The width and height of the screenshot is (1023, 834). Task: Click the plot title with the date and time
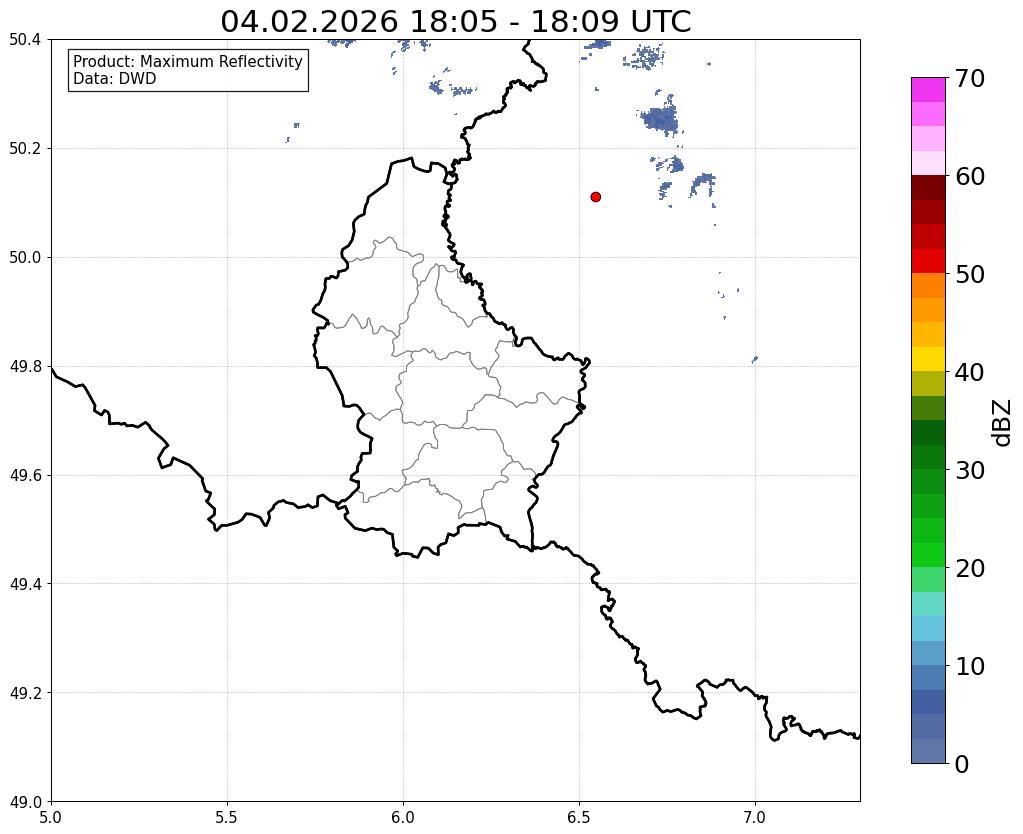point(455,22)
